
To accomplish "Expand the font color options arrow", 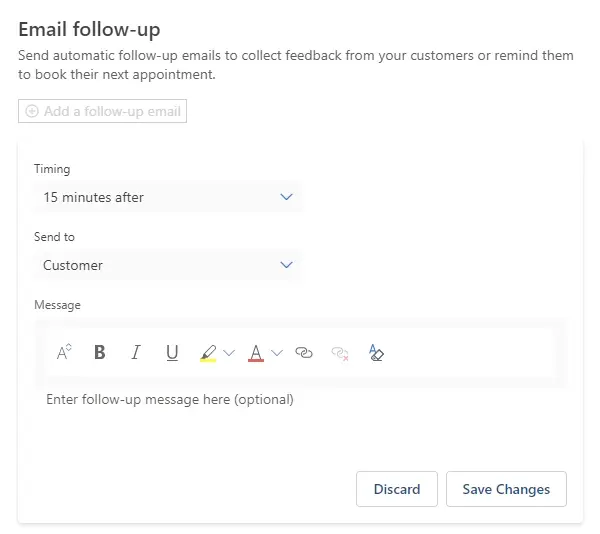I will coord(277,352).
